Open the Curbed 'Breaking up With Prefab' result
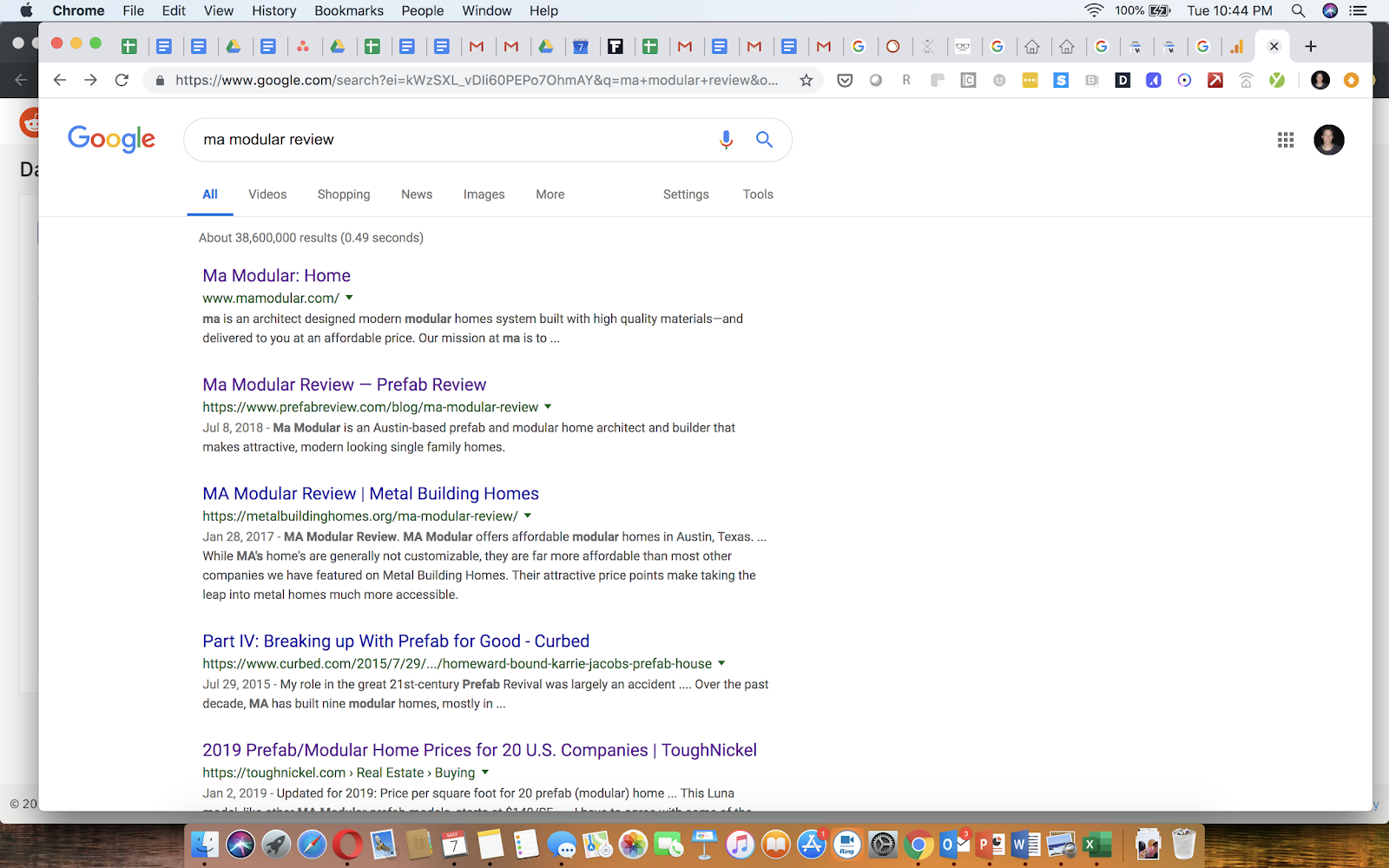This screenshot has height=868, width=1389. tap(396, 641)
